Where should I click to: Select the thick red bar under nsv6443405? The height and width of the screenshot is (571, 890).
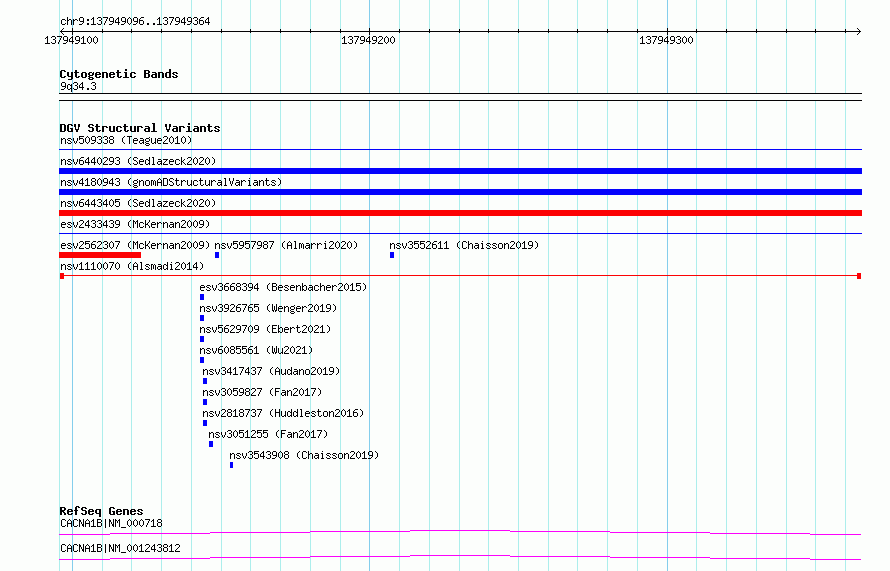(x=460, y=213)
